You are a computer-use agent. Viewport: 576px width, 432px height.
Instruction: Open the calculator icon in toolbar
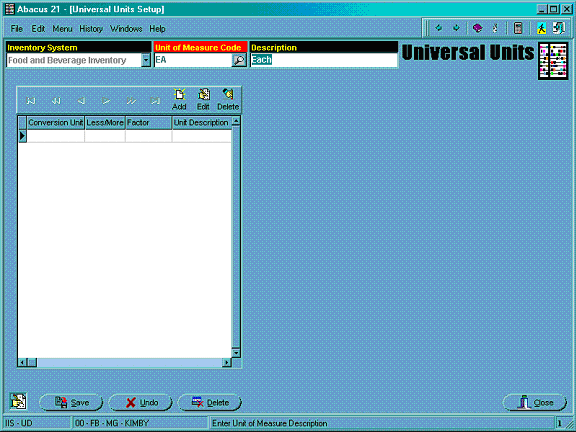pyautogui.click(x=518, y=28)
